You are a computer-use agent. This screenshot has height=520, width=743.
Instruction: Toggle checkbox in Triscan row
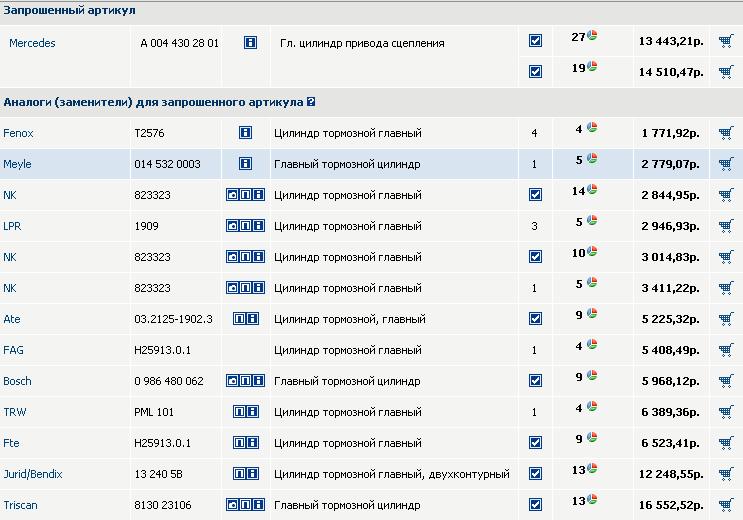tap(535, 505)
